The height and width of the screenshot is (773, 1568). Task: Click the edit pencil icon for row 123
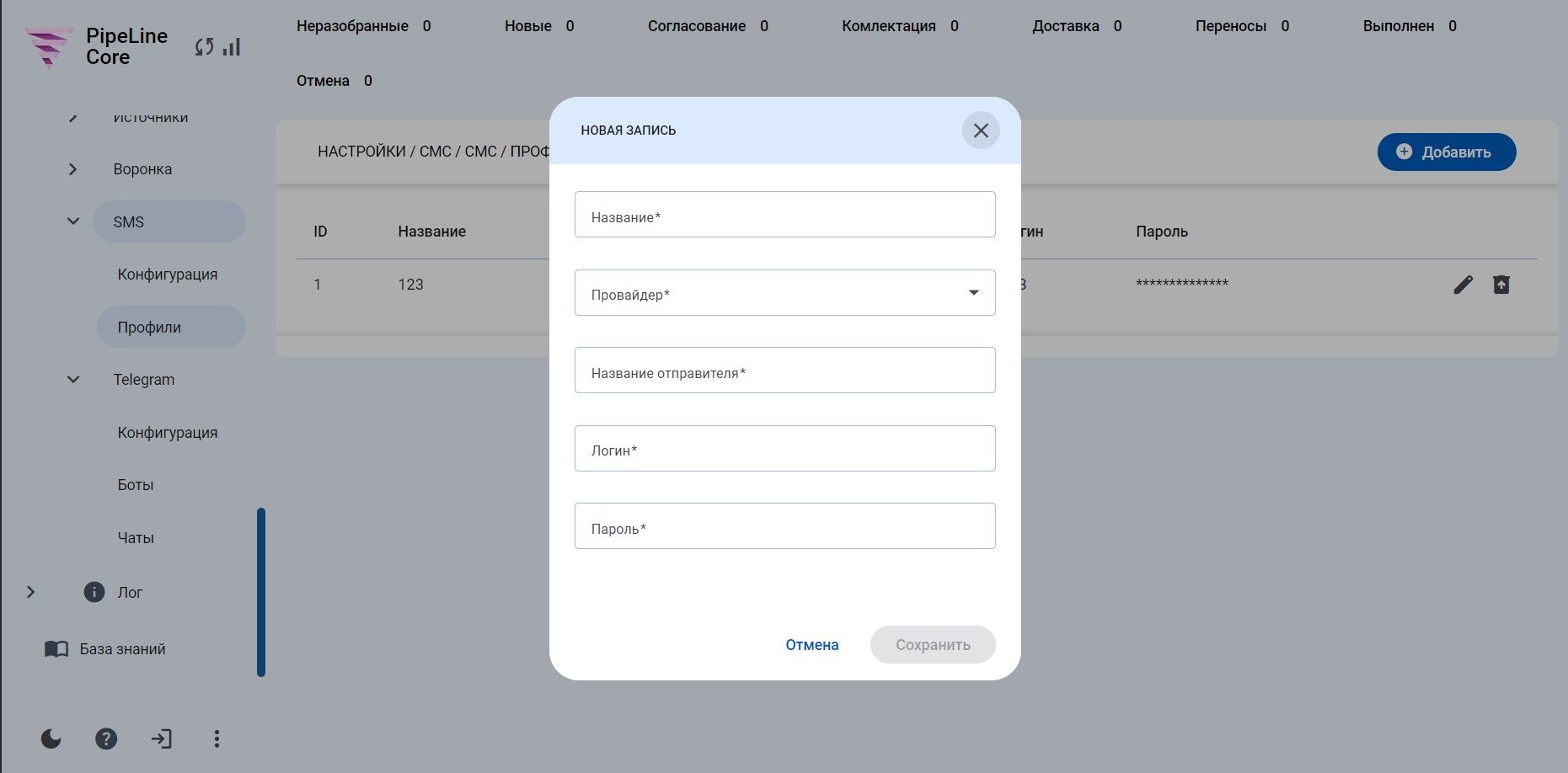[x=1464, y=285]
